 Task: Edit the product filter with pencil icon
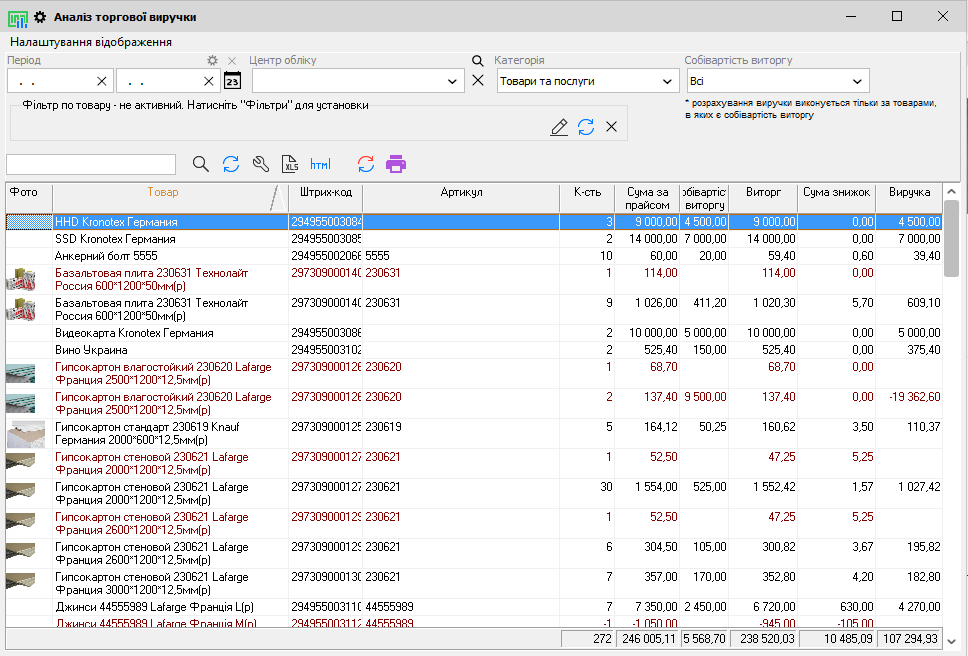tap(559, 127)
